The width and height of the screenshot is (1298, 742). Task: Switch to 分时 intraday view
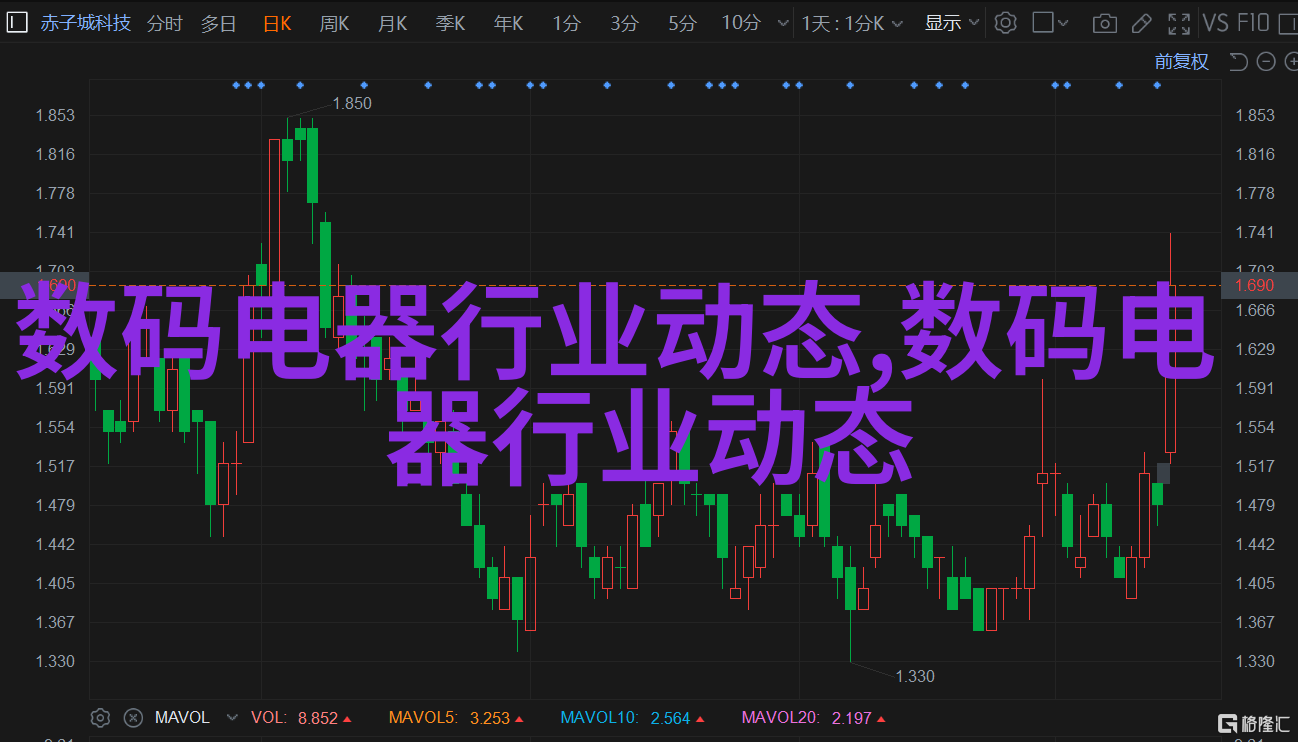[x=165, y=23]
